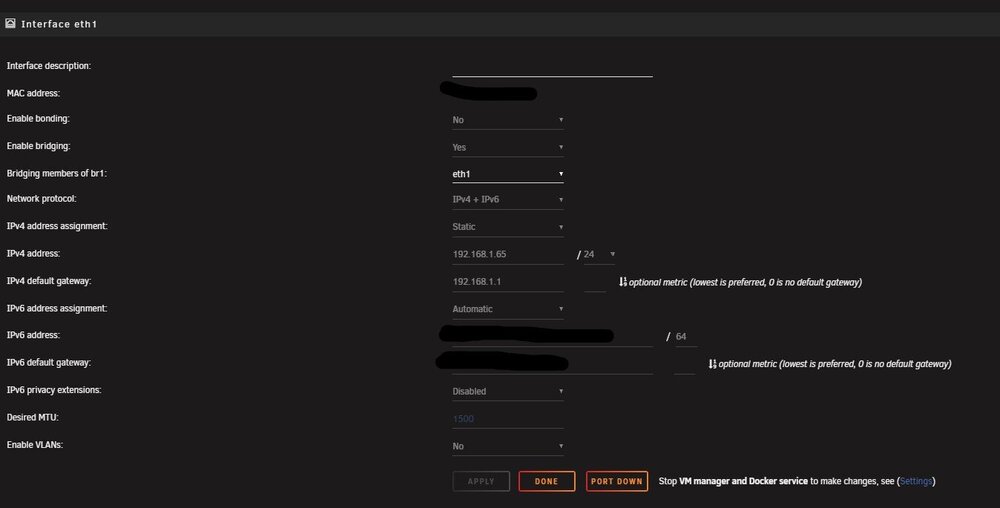Image resolution: width=1000 pixels, height=508 pixels.
Task: Click the DONE button
Action: coord(547,481)
